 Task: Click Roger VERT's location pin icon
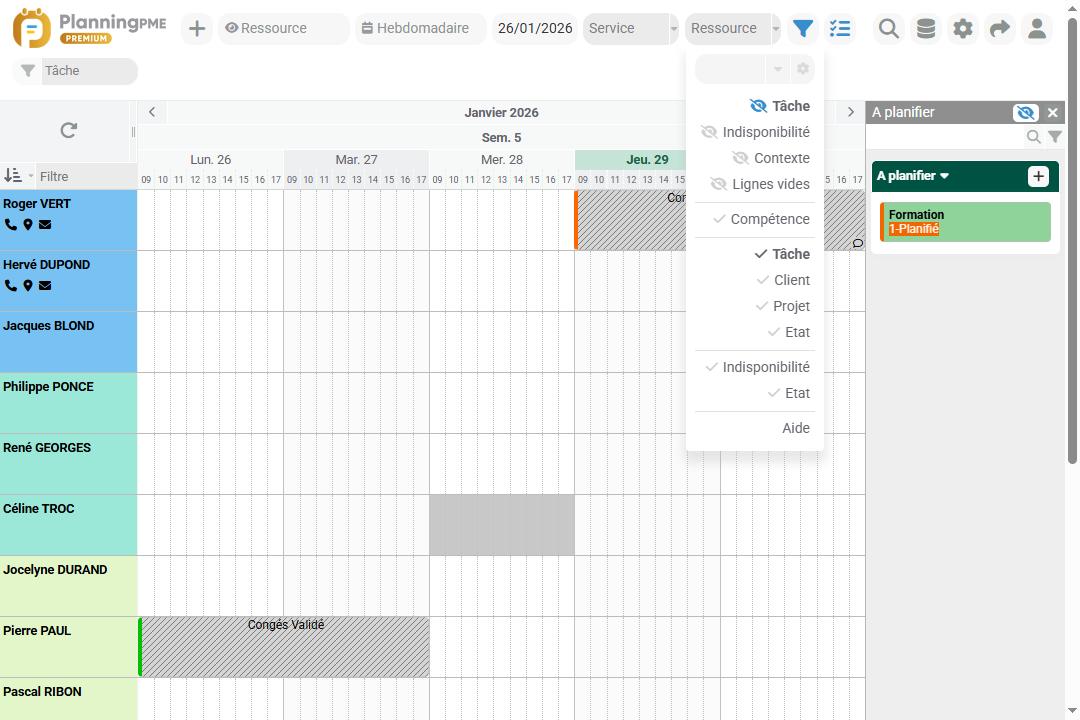pyautogui.click(x=28, y=225)
